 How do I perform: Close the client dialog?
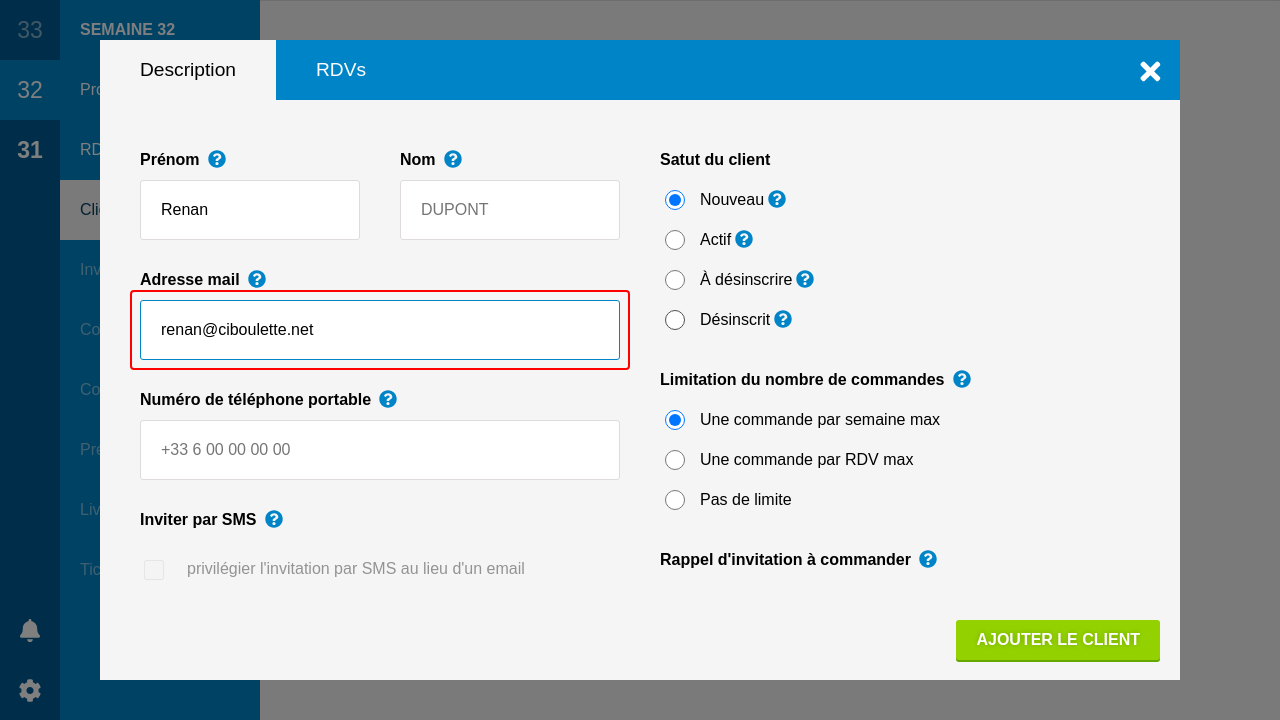(x=1150, y=71)
